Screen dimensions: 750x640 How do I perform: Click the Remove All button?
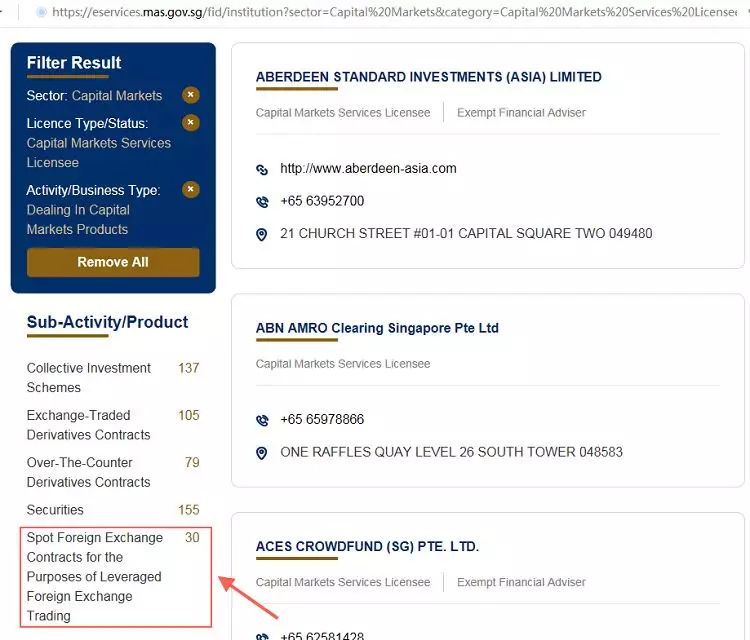pos(113,262)
